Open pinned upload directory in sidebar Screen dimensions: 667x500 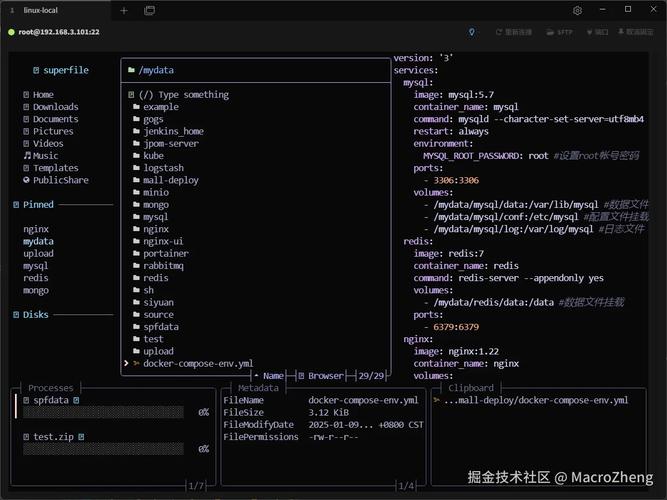38,254
